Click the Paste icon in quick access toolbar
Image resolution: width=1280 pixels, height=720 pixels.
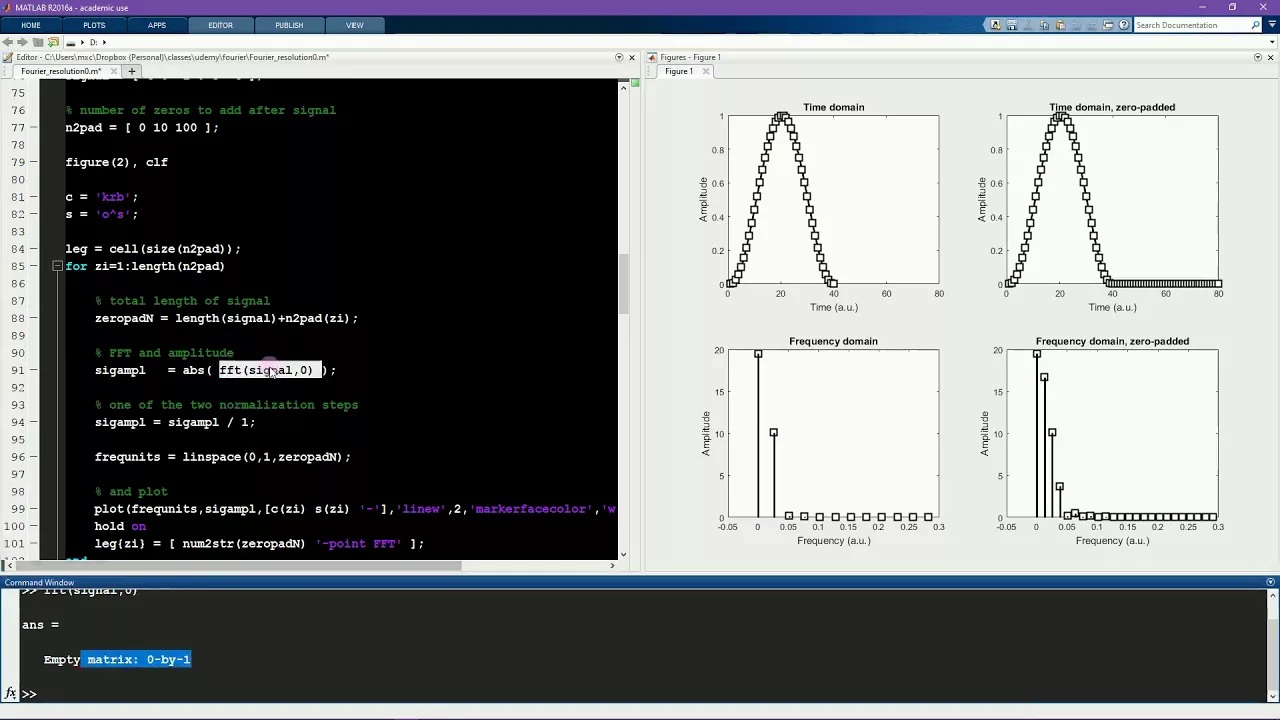click(1060, 25)
